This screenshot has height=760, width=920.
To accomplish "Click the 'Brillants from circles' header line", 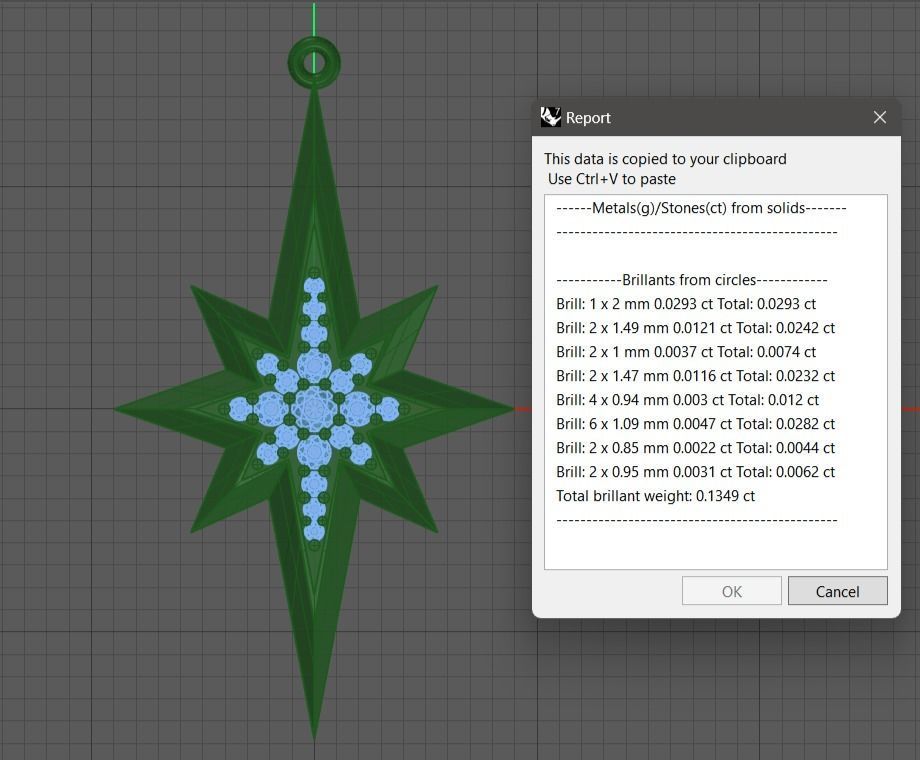I will click(x=692, y=280).
